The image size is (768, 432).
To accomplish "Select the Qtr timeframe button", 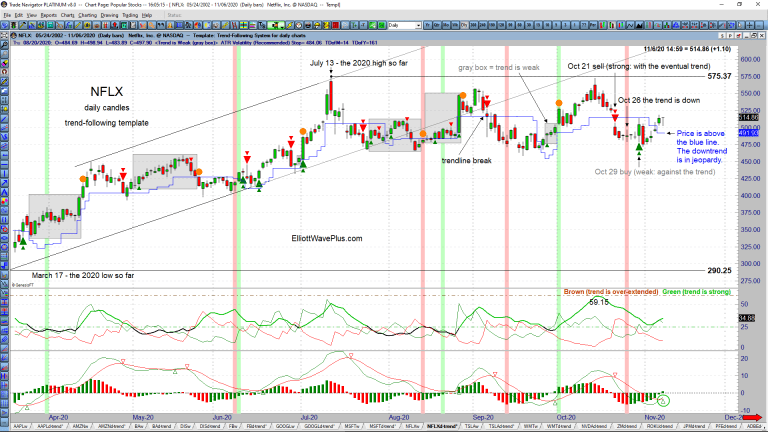I will (x=437, y=24).
